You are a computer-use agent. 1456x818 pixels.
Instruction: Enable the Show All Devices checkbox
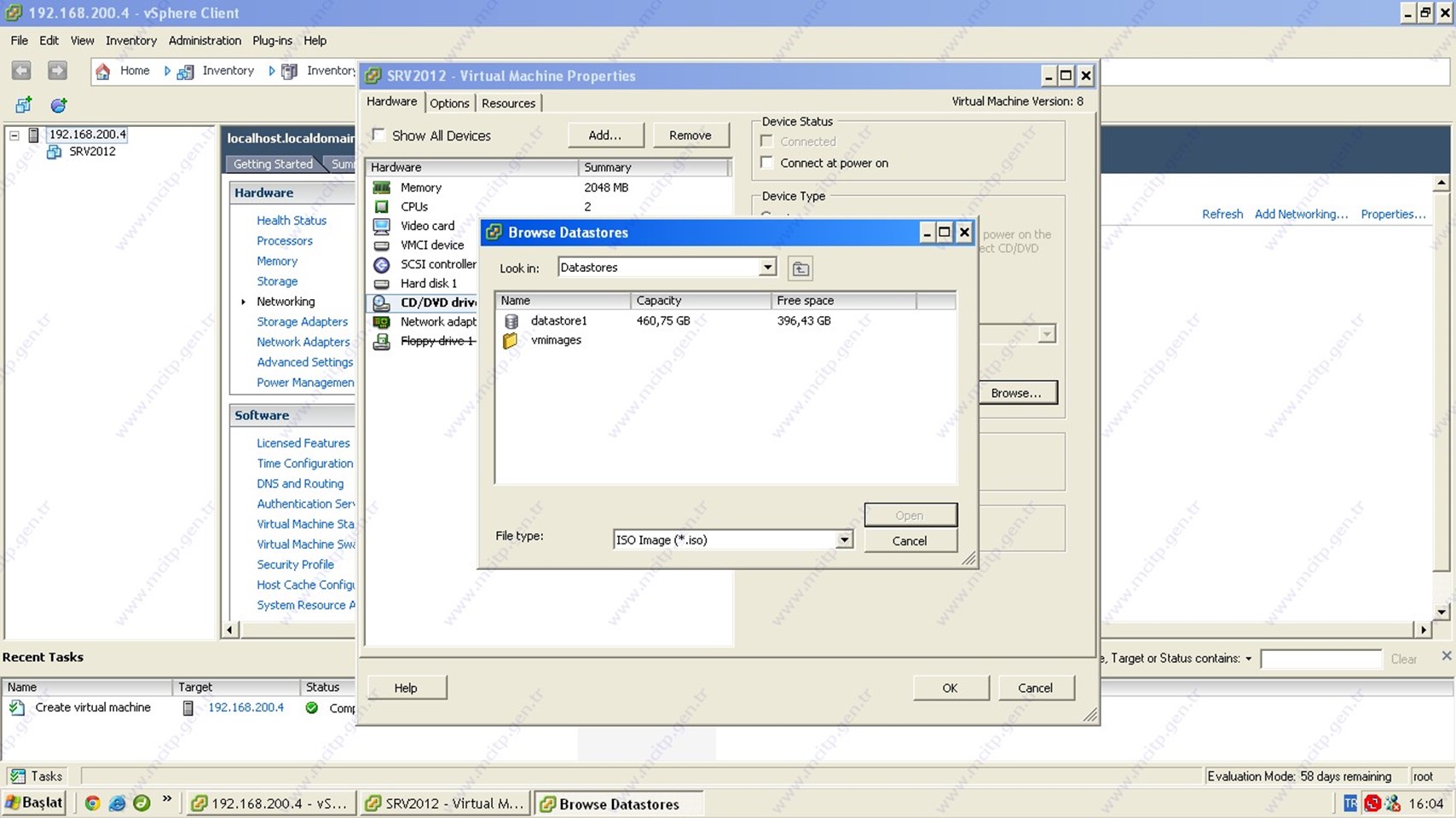click(x=378, y=135)
